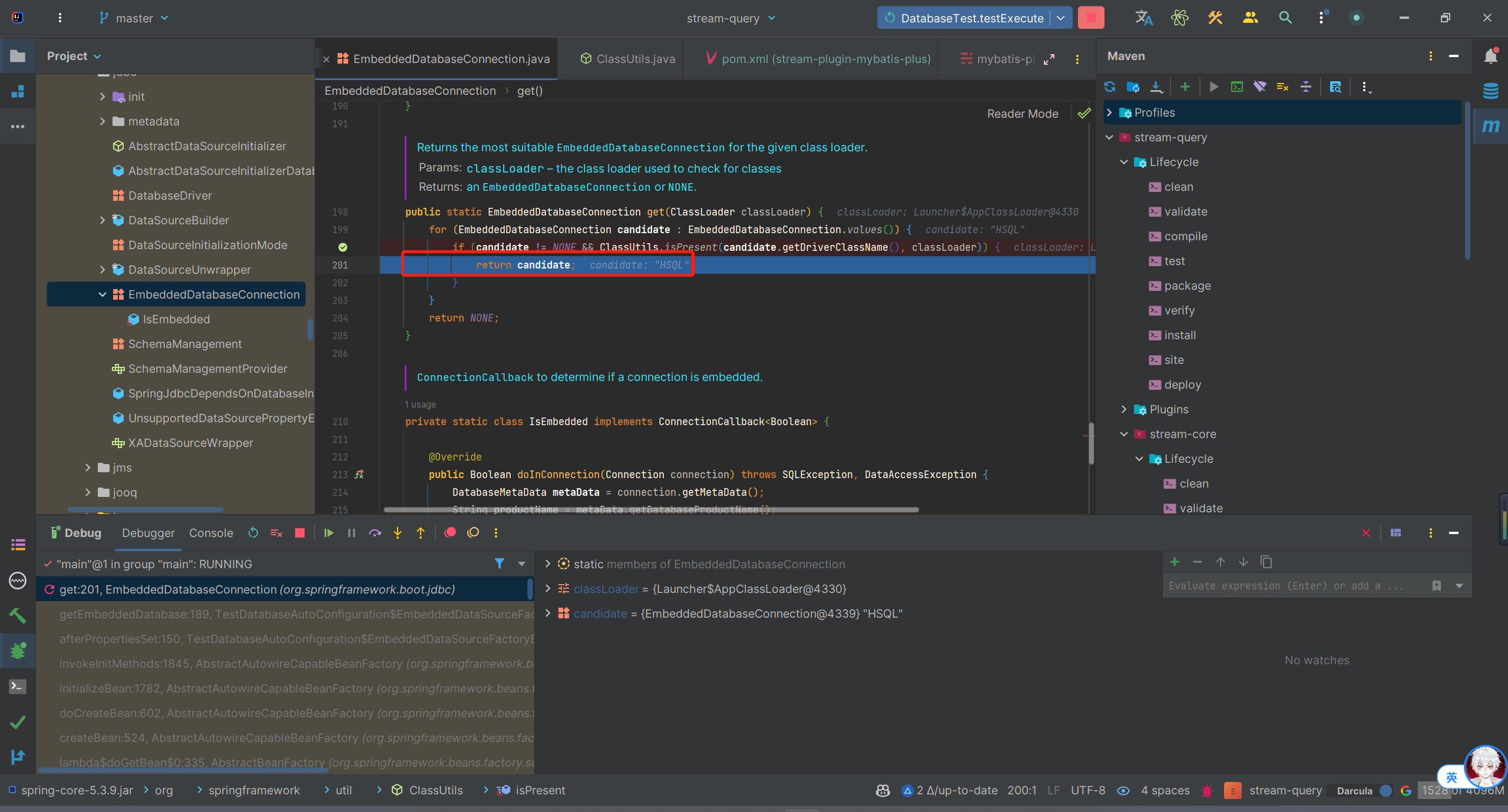Click Step Over in the debug toolbar
1508x812 pixels.
(375, 533)
